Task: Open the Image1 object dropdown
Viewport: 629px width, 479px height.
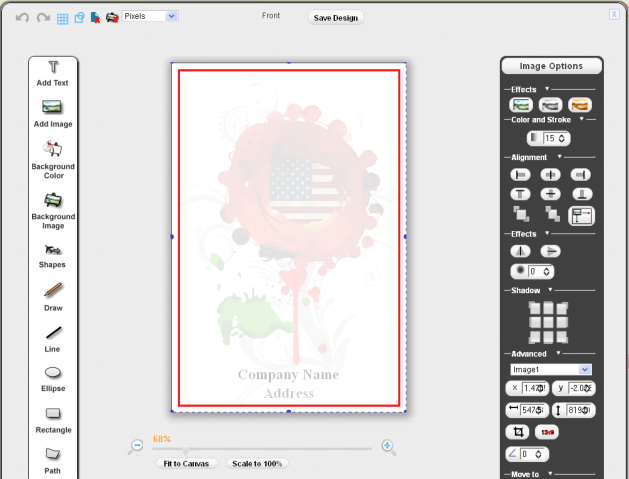Action: click(551, 369)
